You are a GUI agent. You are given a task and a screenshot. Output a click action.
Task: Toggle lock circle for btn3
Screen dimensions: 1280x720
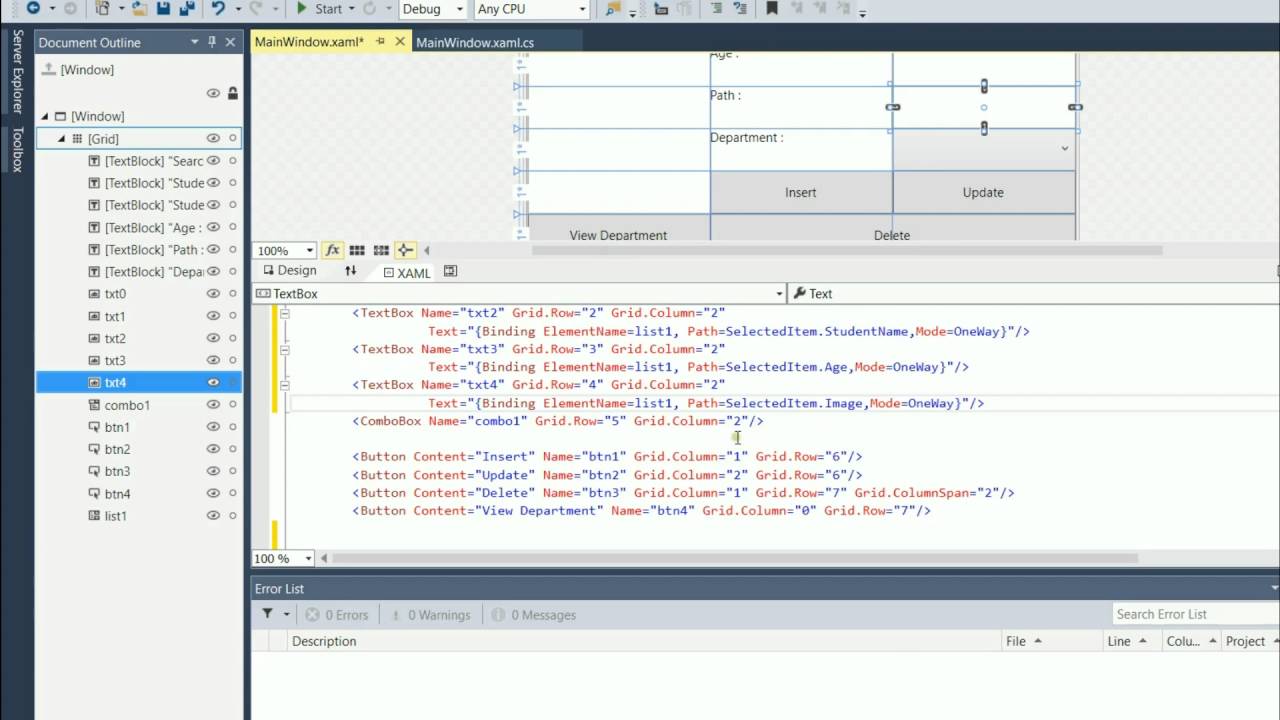tap(233, 471)
